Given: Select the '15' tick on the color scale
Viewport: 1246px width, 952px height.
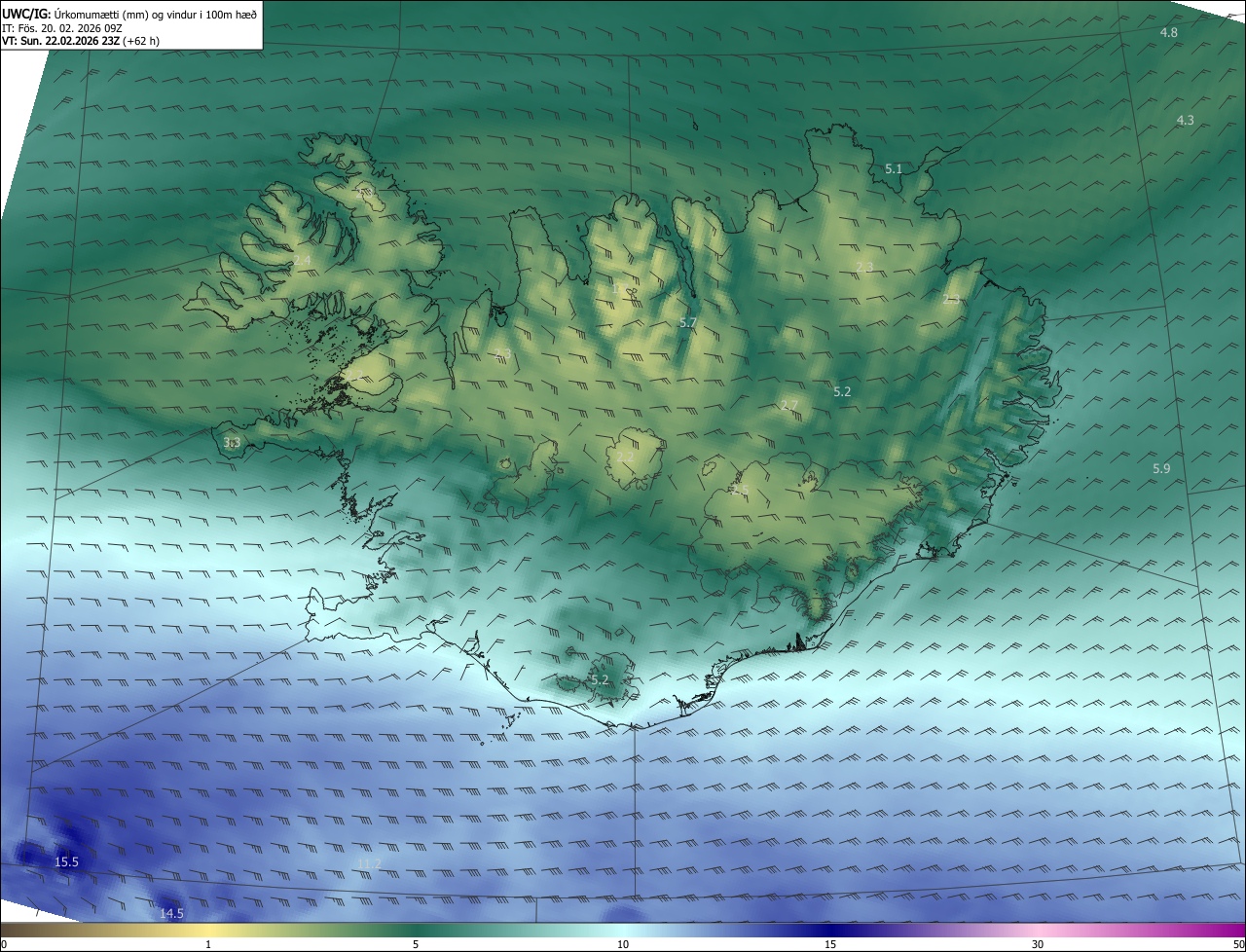Looking at the screenshot, I should 830,944.
